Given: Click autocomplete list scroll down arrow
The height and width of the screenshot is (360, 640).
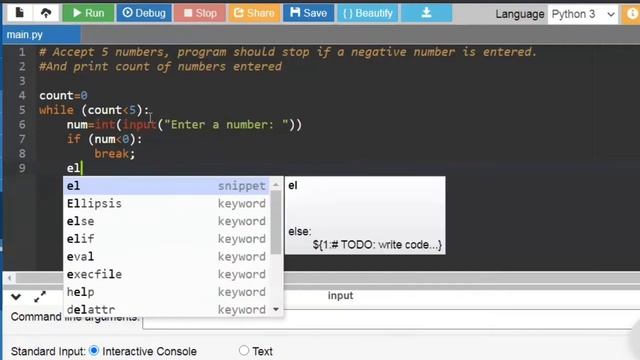Looking at the screenshot, I should pos(276,309).
